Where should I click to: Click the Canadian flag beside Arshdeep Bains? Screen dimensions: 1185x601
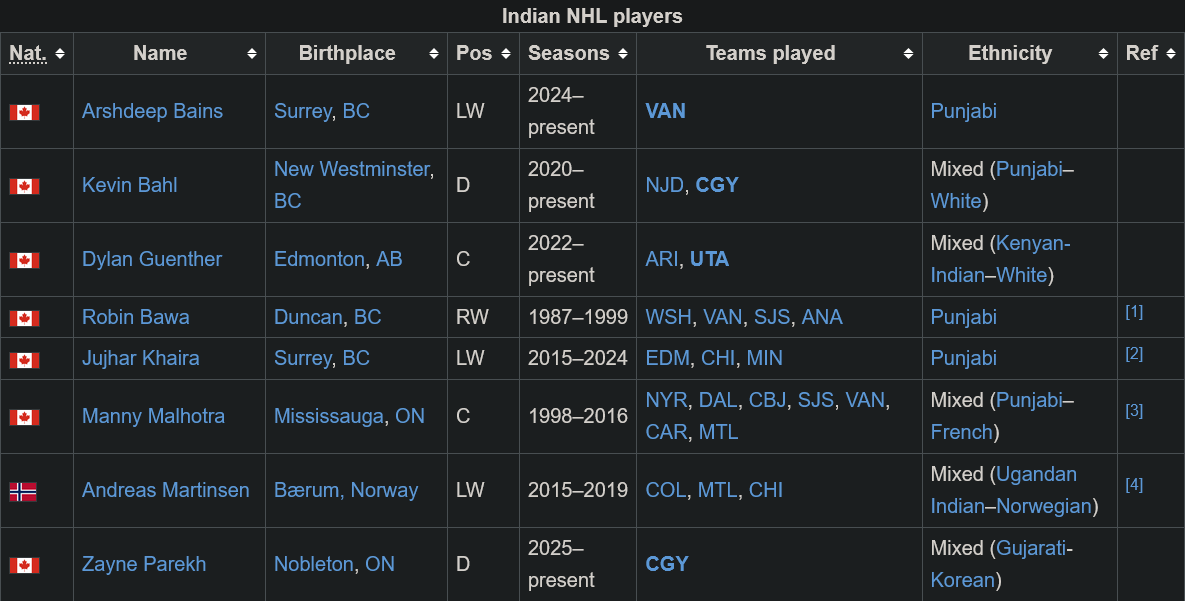click(x=24, y=112)
